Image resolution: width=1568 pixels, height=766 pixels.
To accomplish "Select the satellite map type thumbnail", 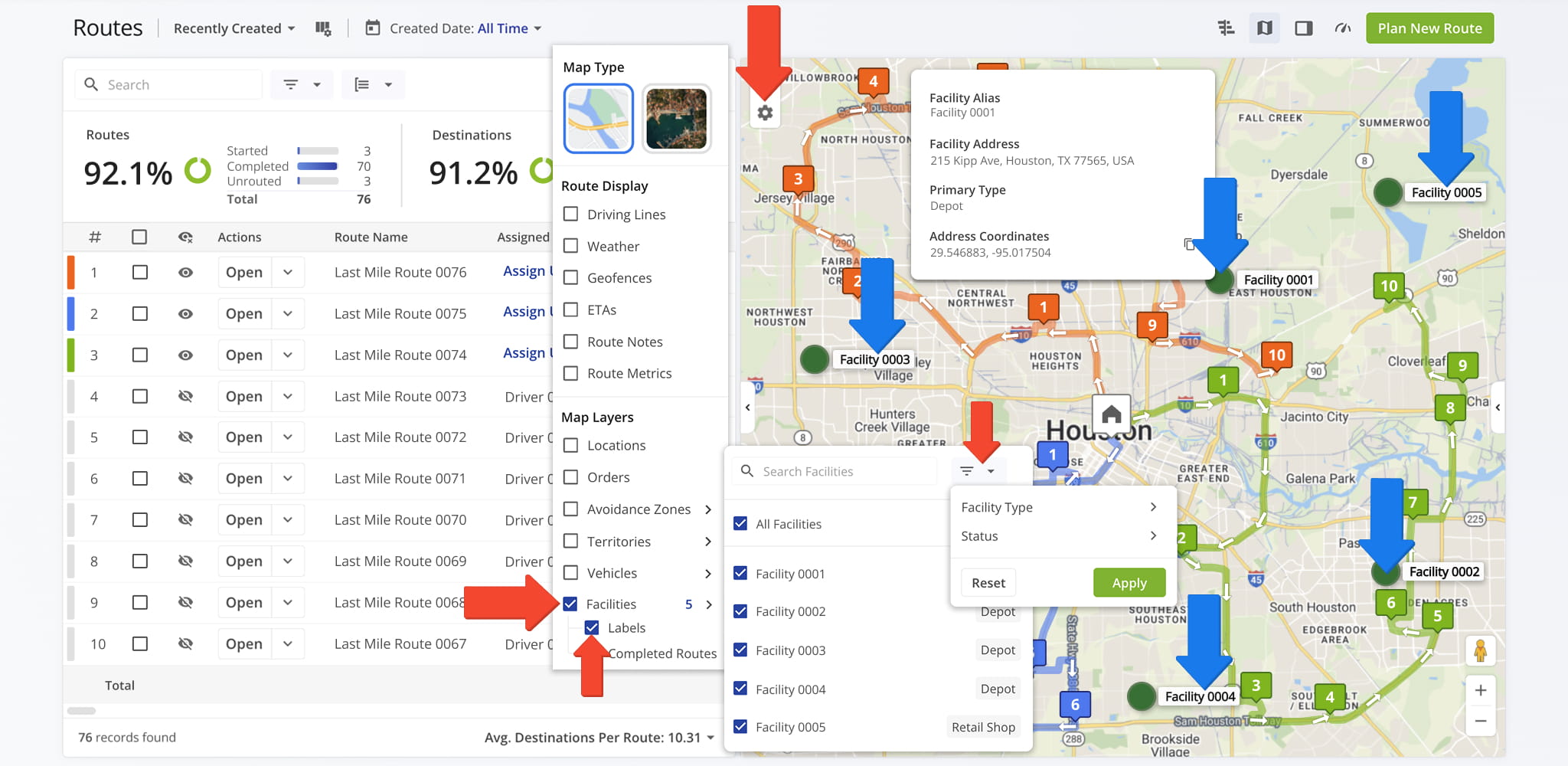I will (x=676, y=119).
